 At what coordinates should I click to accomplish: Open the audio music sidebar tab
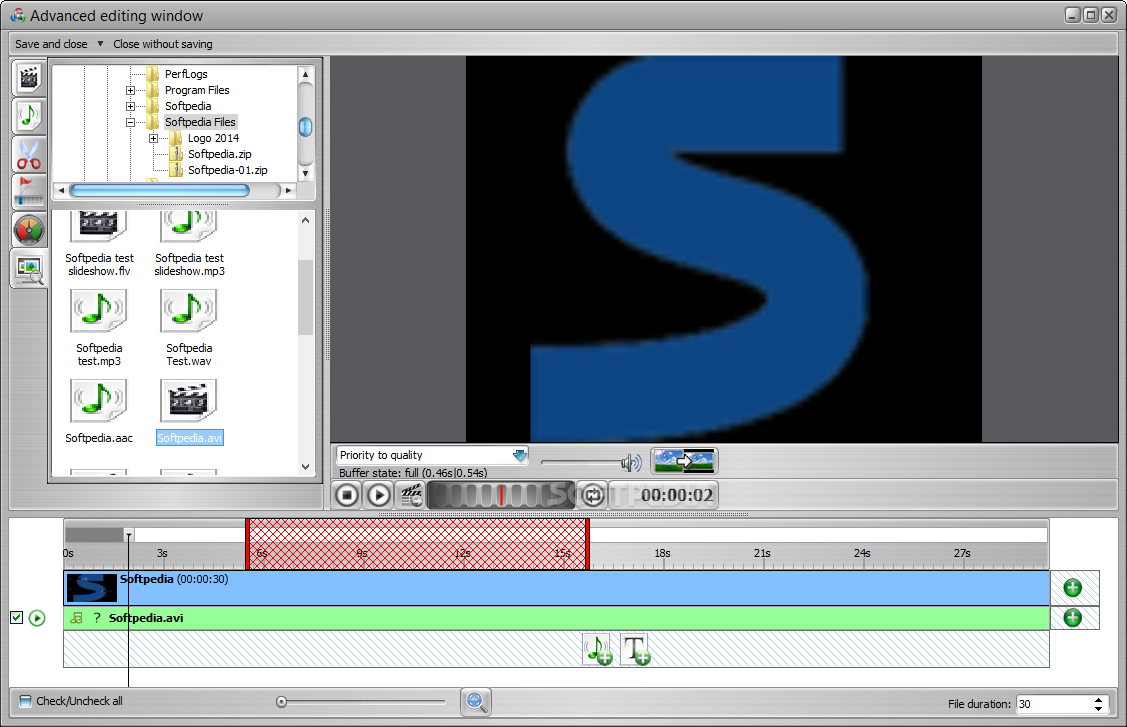pyautogui.click(x=29, y=116)
